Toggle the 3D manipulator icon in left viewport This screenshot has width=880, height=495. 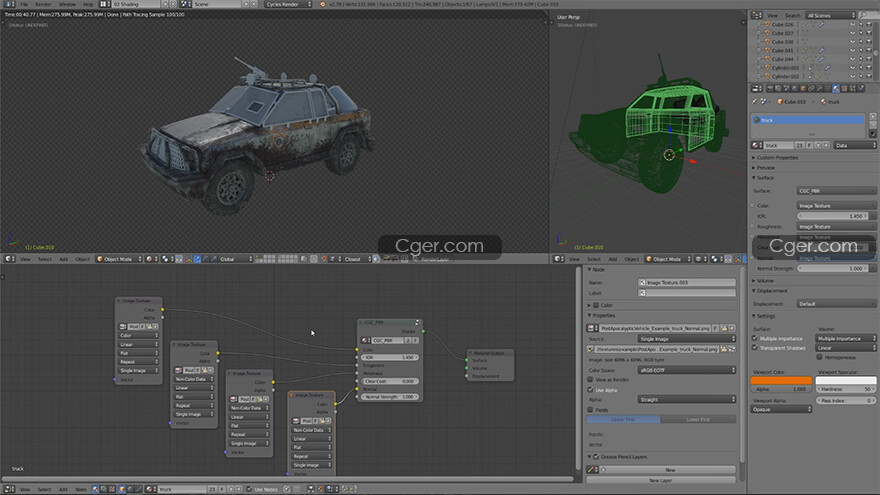point(189,259)
